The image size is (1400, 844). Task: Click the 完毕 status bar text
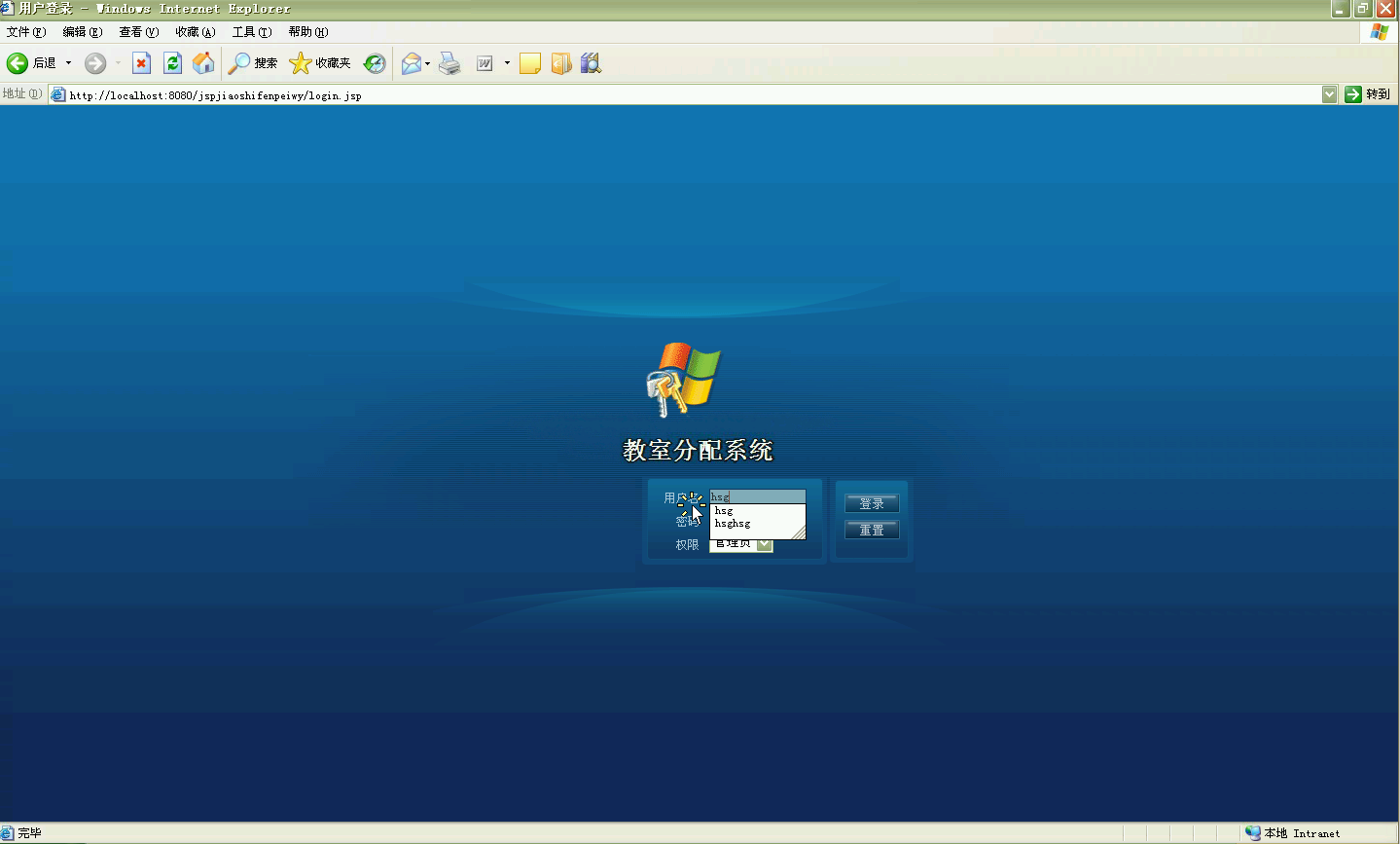29,833
